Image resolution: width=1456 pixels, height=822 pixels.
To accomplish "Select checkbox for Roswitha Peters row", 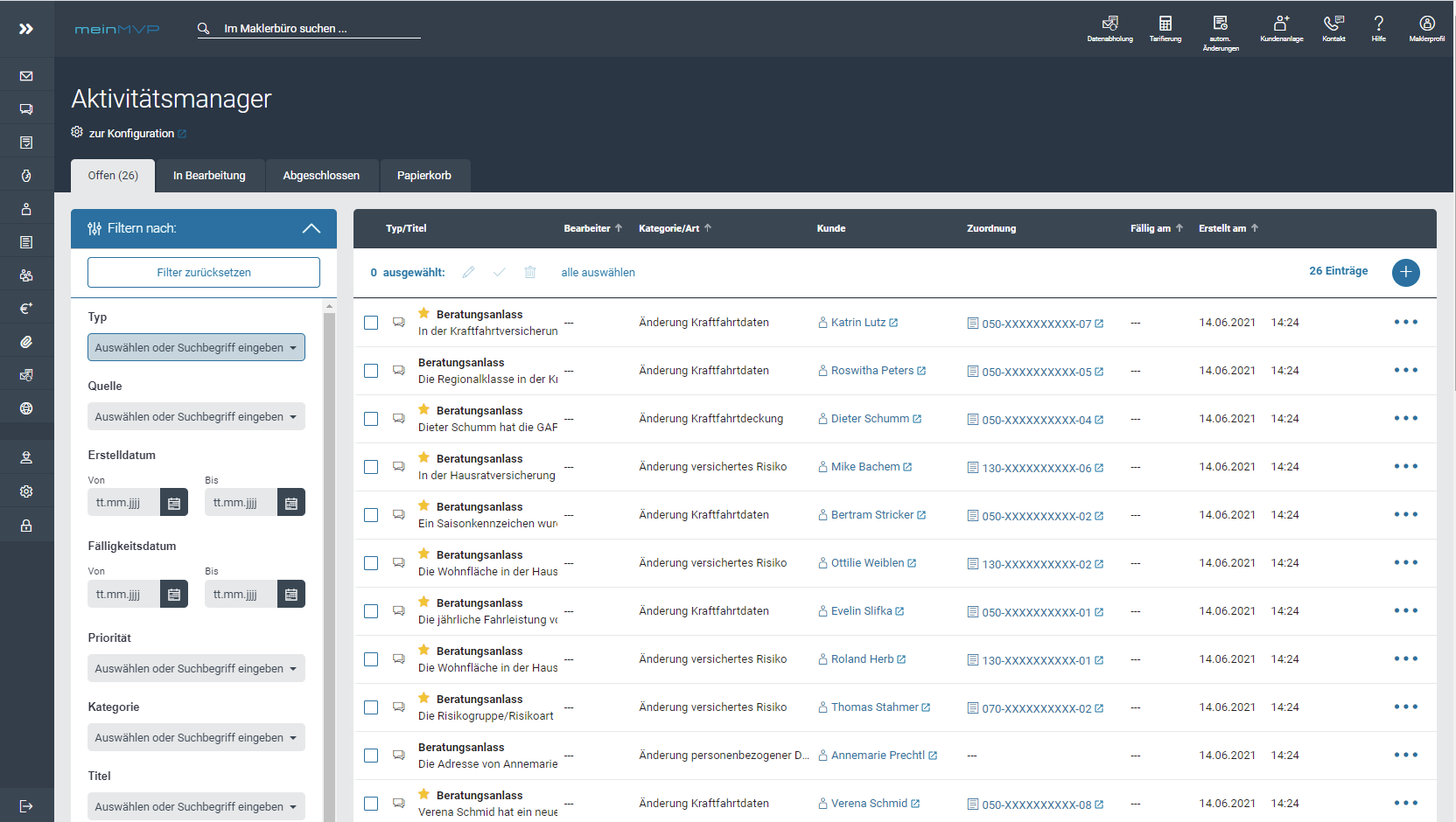I will pyautogui.click(x=371, y=371).
